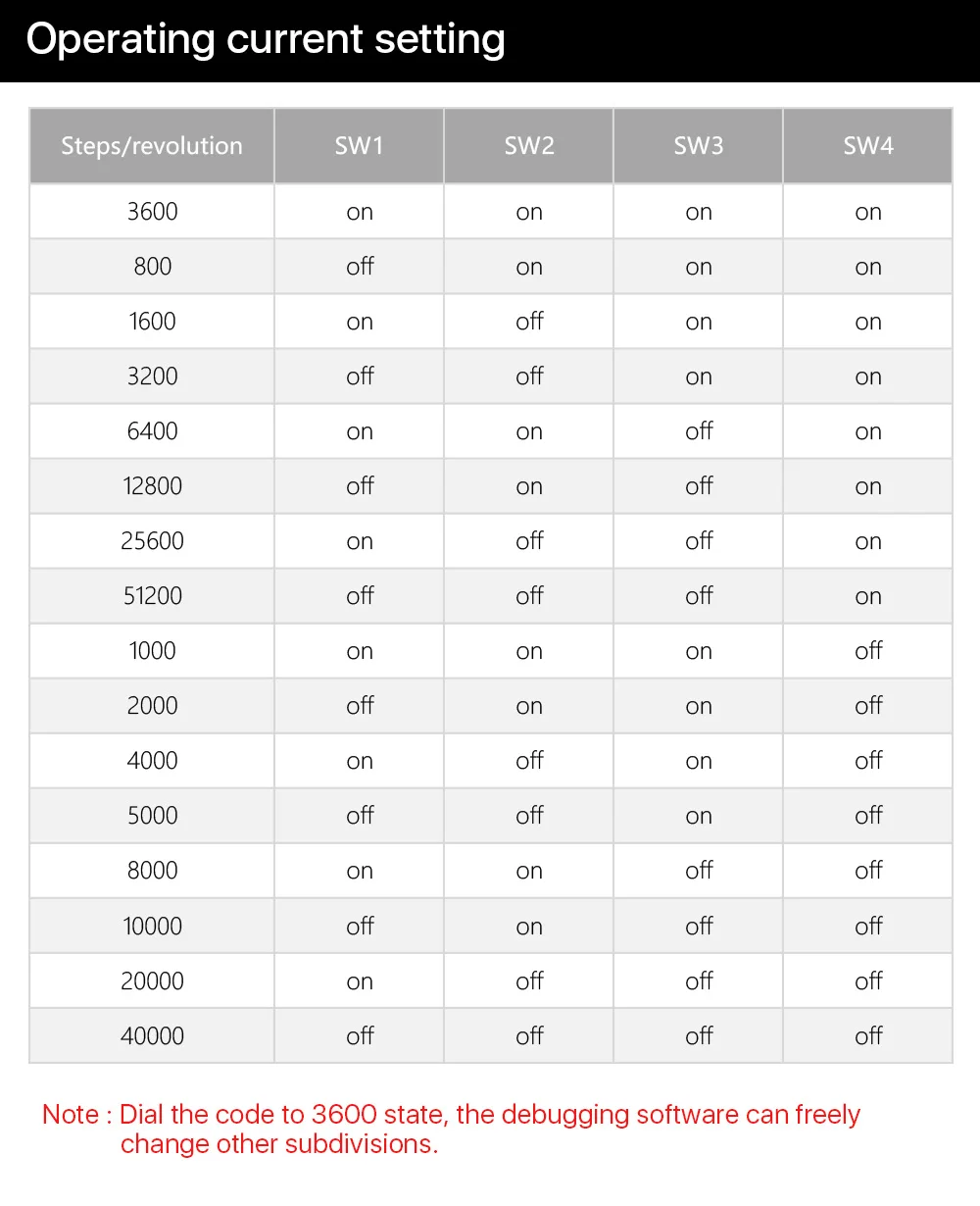Screen dimensions: 980x1206
Task: Select the 5000 steps row label
Action: tap(152, 816)
